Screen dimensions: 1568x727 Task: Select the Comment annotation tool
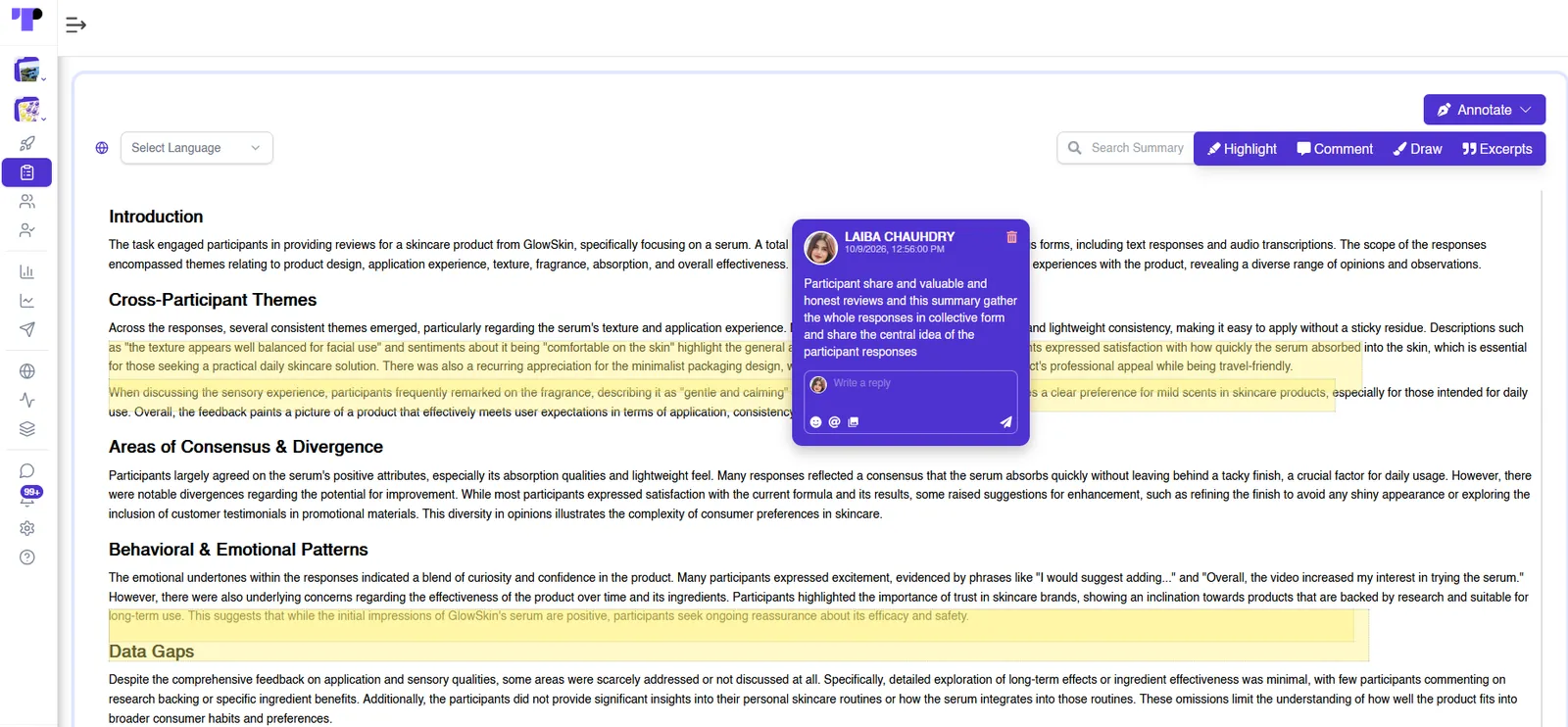(1335, 149)
